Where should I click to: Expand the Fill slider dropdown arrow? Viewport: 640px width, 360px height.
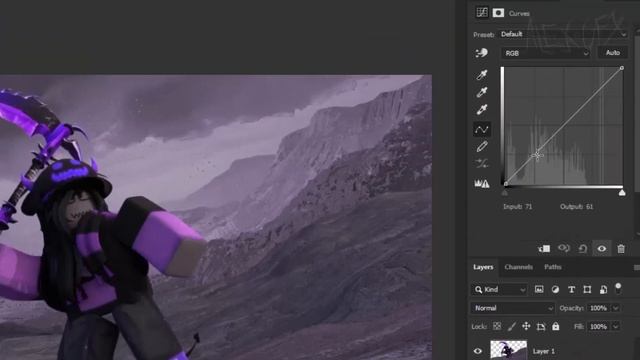616,327
